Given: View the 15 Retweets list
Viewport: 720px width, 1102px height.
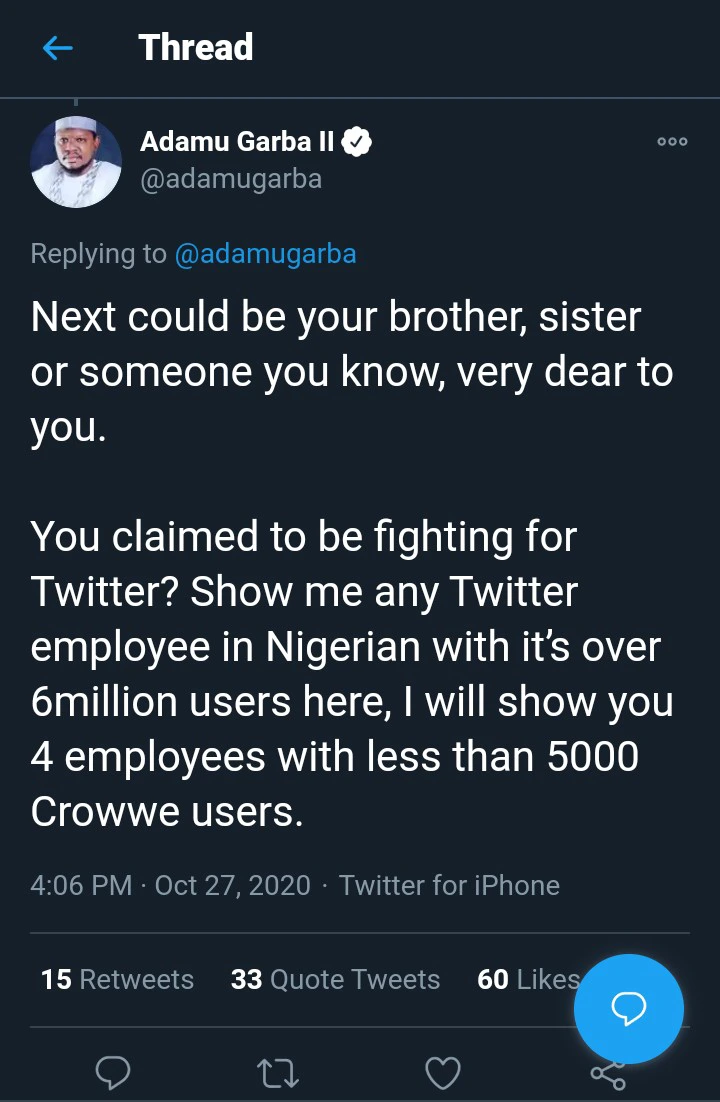Looking at the screenshot, I should 117,979.
